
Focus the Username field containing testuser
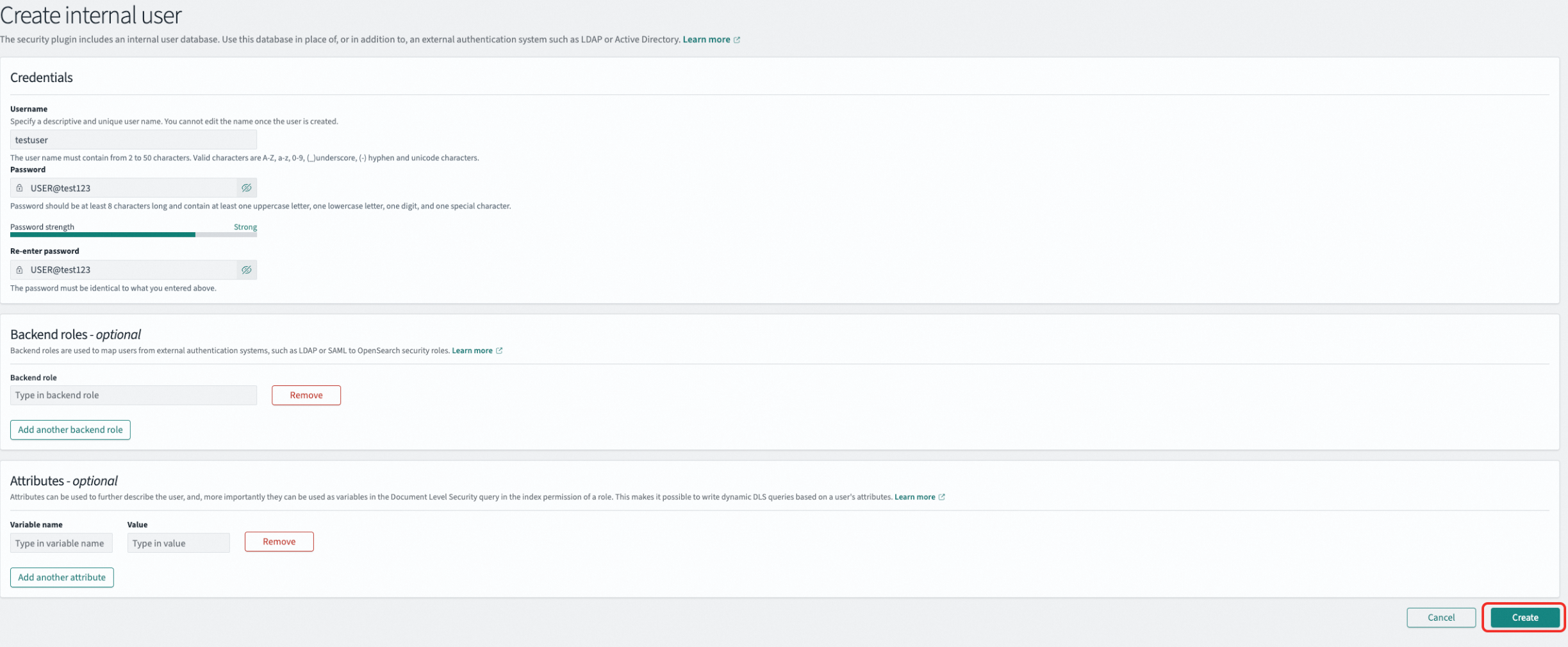133,140
